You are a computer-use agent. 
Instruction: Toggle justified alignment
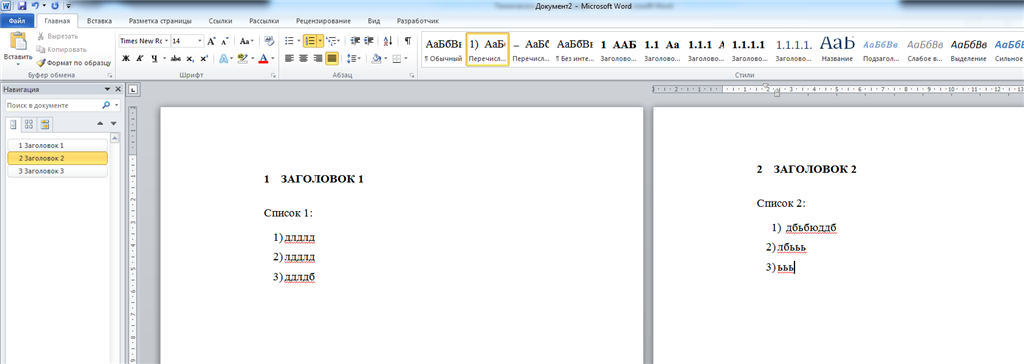tap(332, 59)
